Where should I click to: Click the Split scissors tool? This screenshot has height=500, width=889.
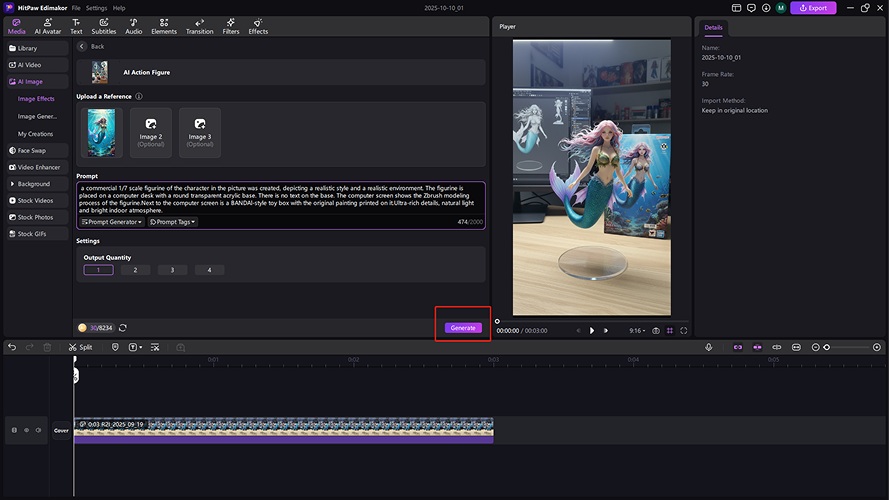(x=80, y=347)
